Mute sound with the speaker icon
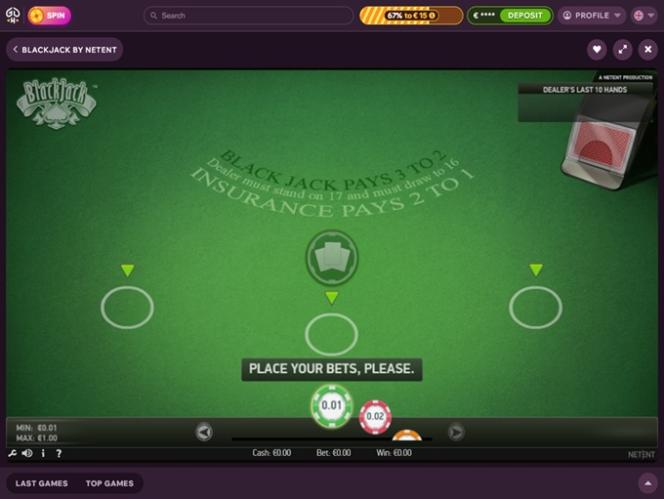This screenshot has width=664, height=499. coord(28,453)
